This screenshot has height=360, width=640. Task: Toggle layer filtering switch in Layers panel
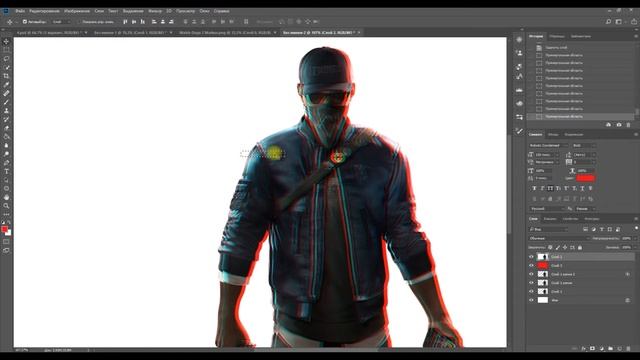(x=636, y=228)
